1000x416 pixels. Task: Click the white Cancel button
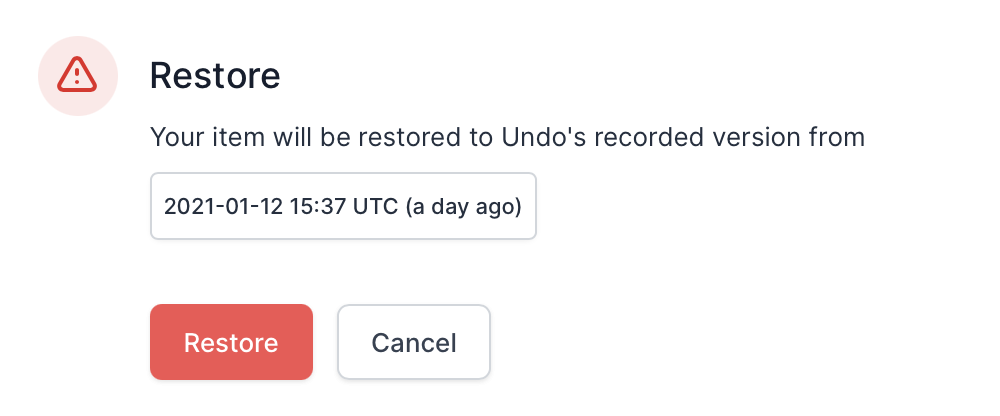[x=414, y=342]
